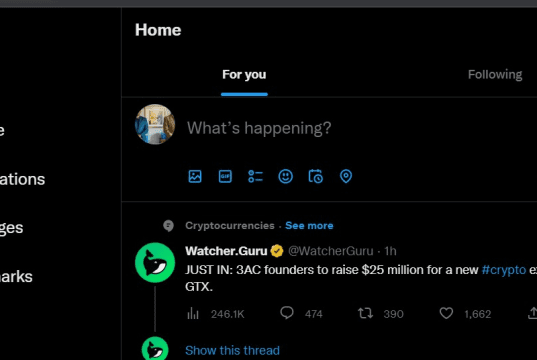
Task: Click the Cryptocurrencies topic bubble icon
Action: tap(168, 226)
